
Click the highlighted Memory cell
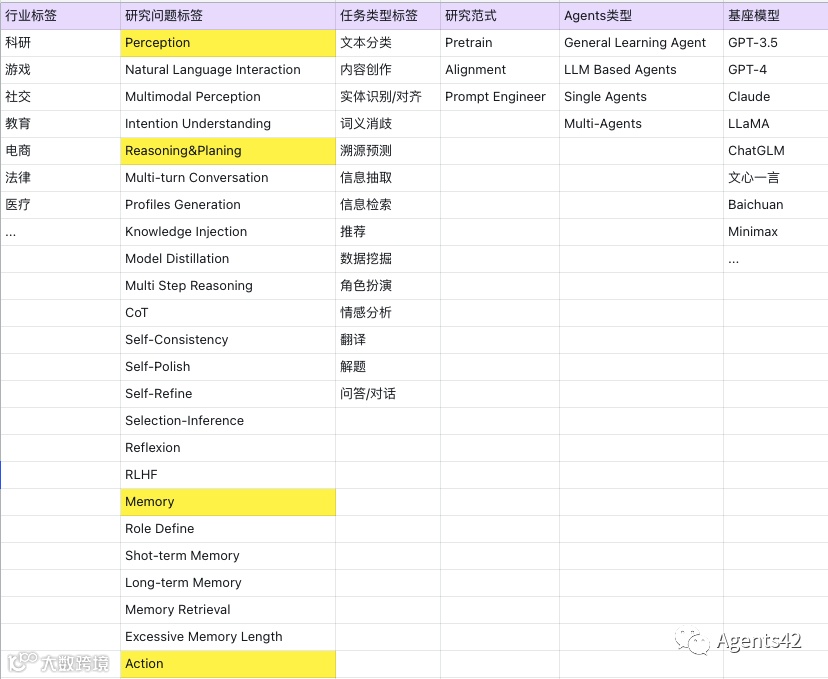(228, 502)
